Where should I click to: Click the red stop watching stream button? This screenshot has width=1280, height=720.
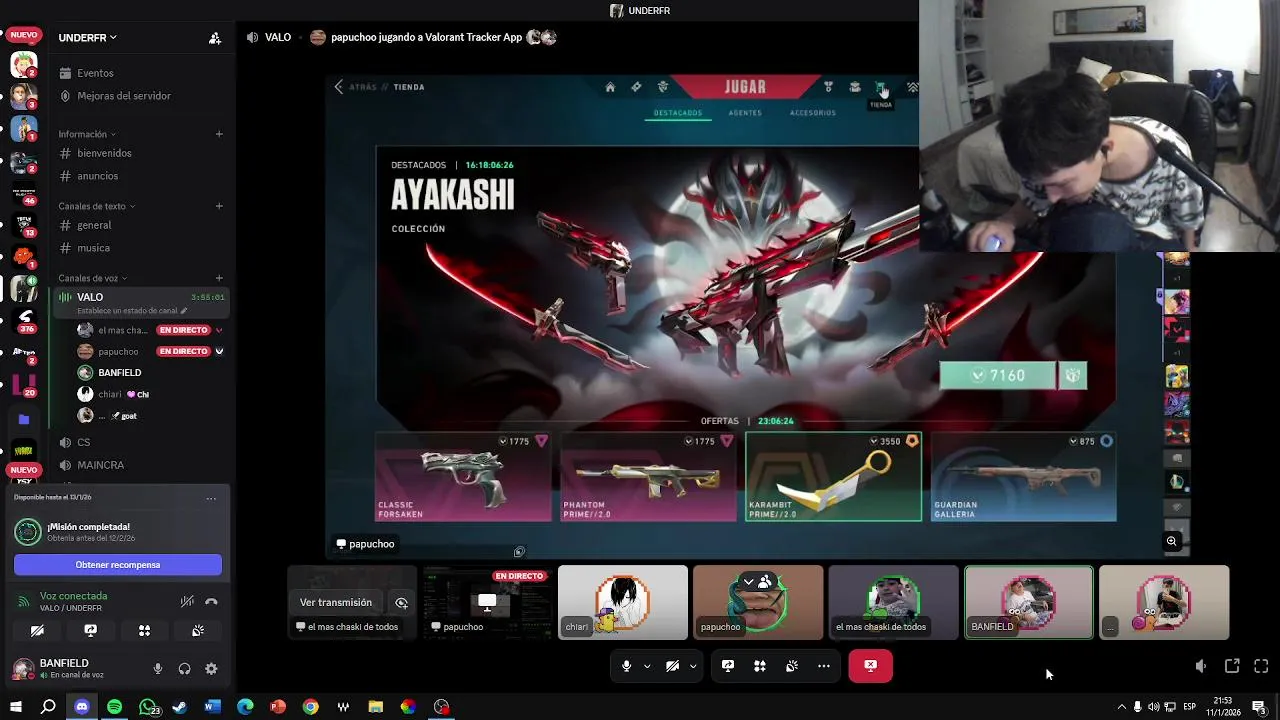tap(871, 666)
